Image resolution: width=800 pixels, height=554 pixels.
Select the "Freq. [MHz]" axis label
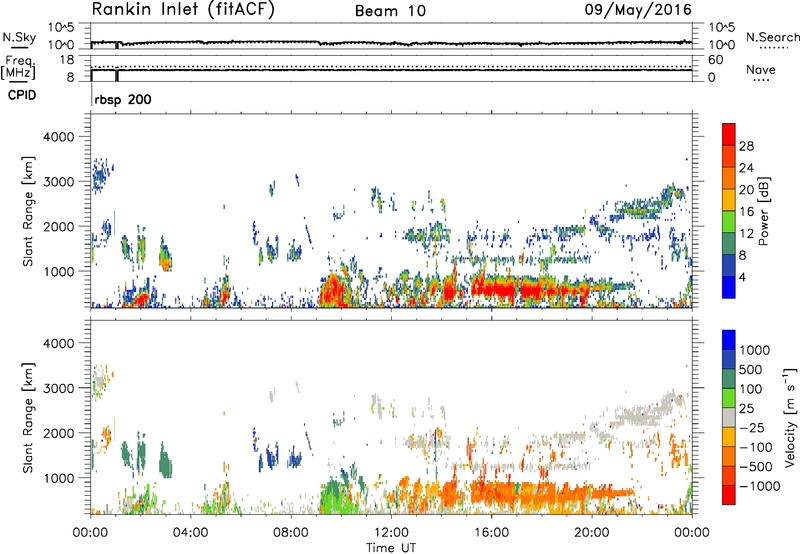pos(18,68)
